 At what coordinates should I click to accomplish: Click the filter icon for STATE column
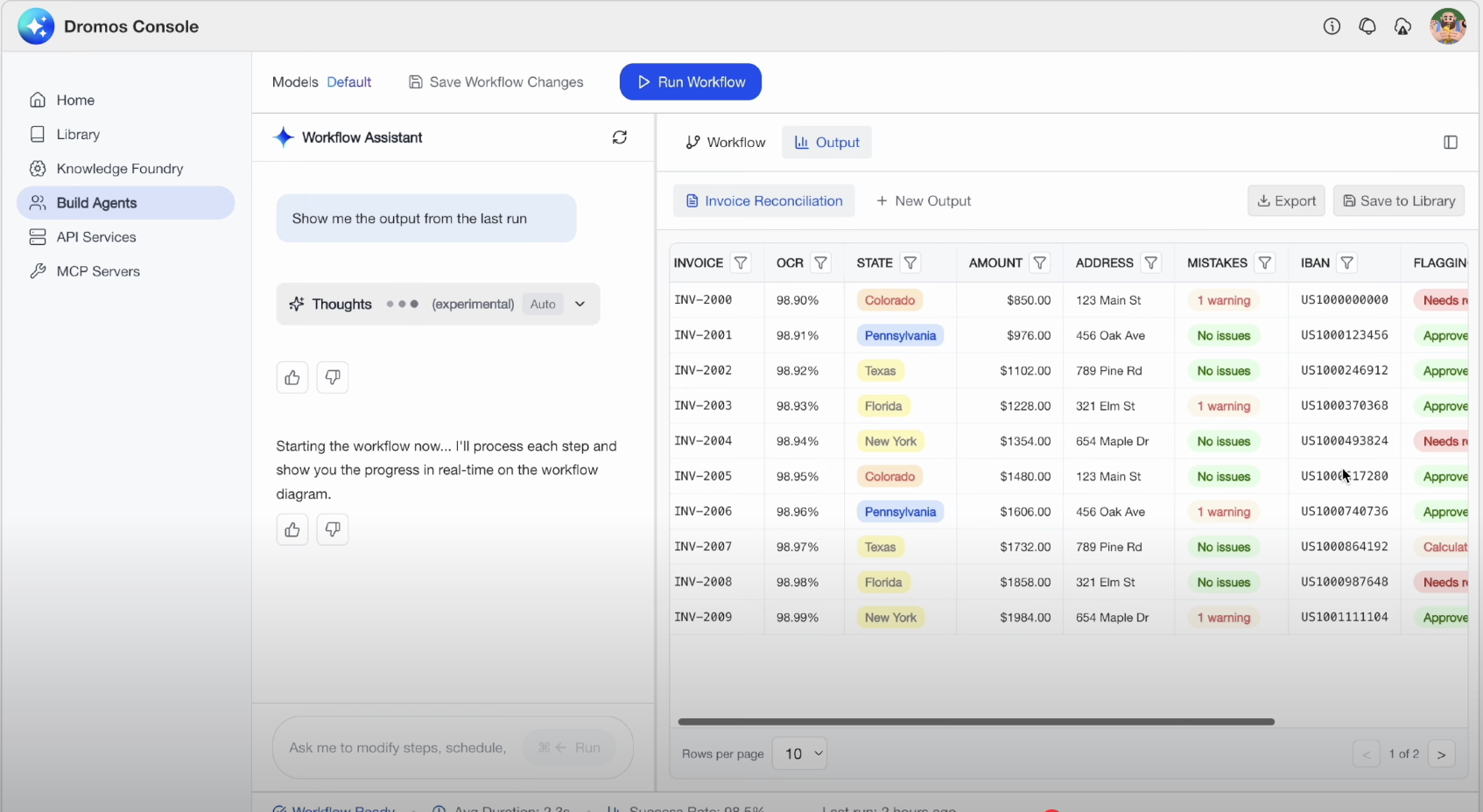[x=910, y=262]
